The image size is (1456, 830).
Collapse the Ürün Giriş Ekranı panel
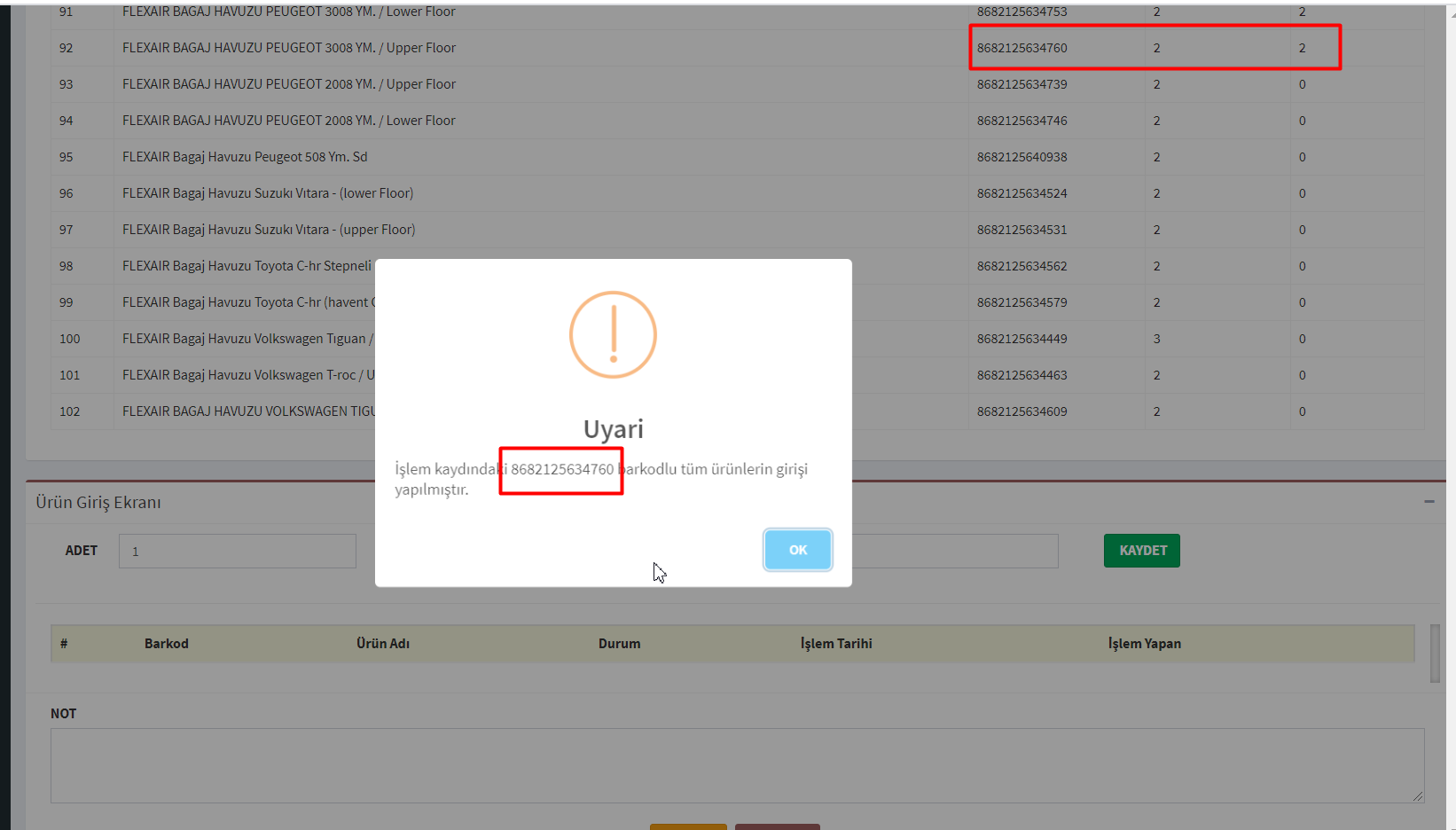coord(1429,502)
